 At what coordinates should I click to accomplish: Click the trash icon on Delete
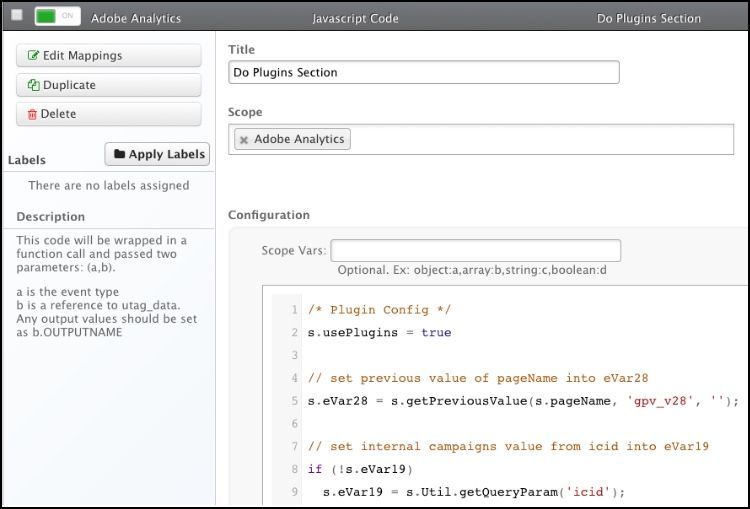coord(33,114)
